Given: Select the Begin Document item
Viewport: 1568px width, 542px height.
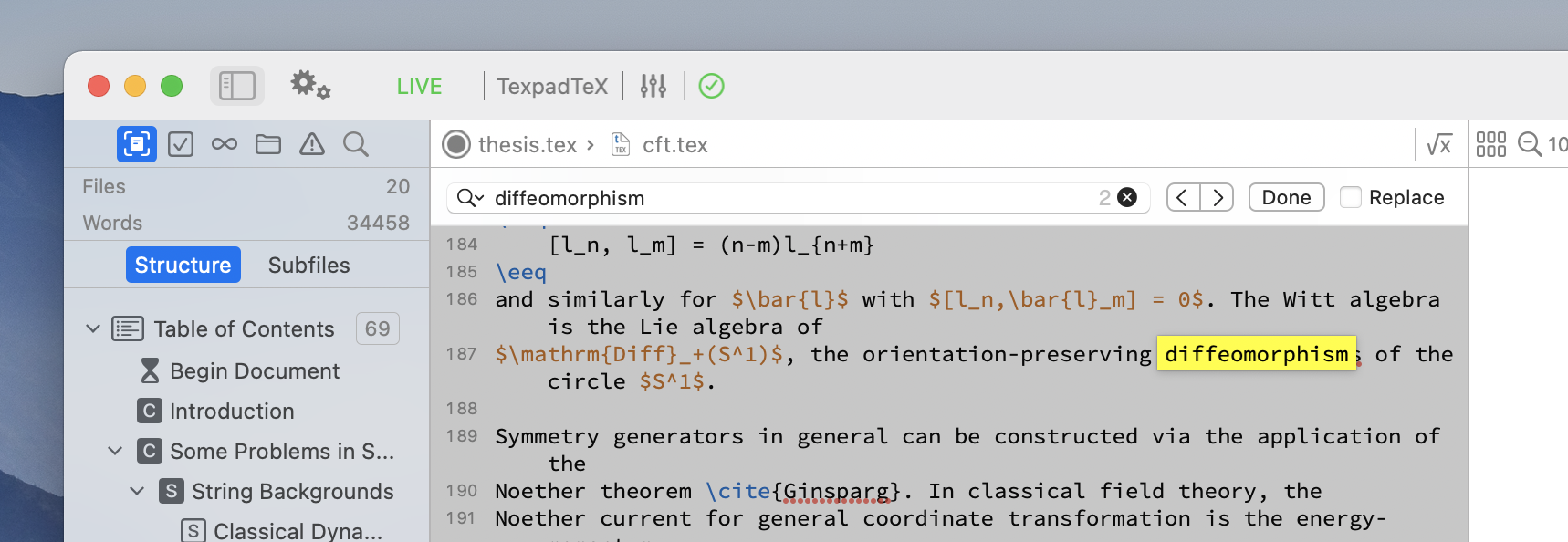Looking at the screenshot, I should [x=255, y=371].
